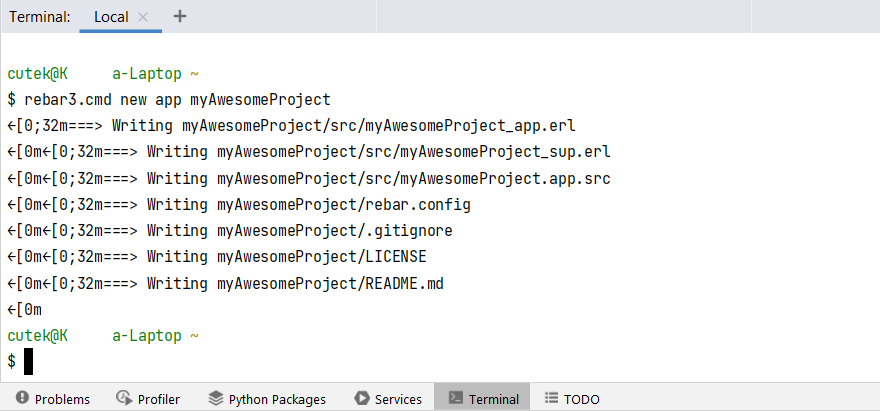Focus the terminal cursor at the last prompt
The width and height of the screenshot is (880, 411).
30,361
